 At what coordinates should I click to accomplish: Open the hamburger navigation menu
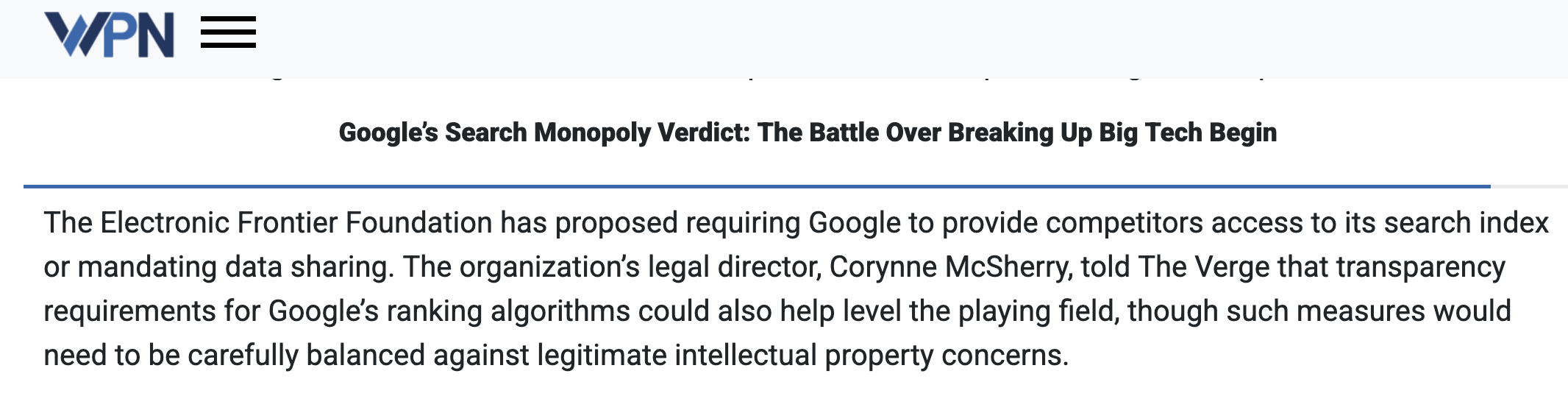point(228,33)
